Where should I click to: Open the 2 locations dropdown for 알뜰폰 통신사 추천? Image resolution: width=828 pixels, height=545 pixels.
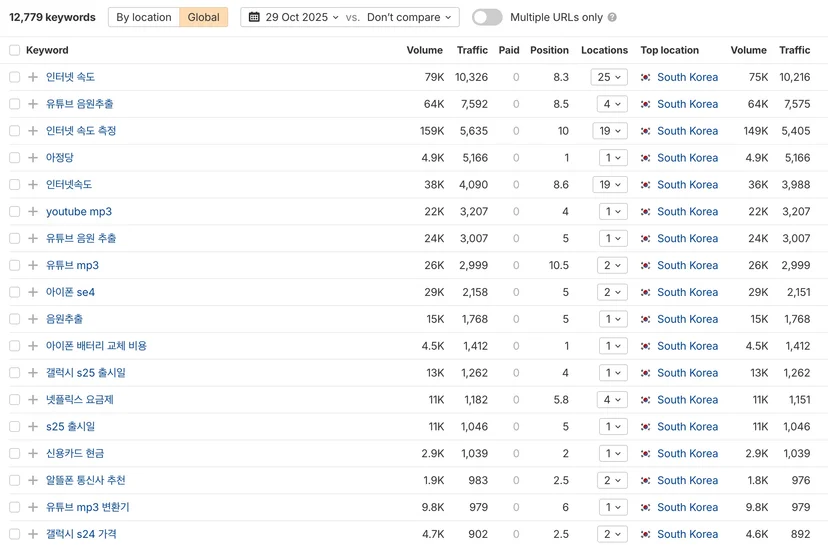[612, 480]
